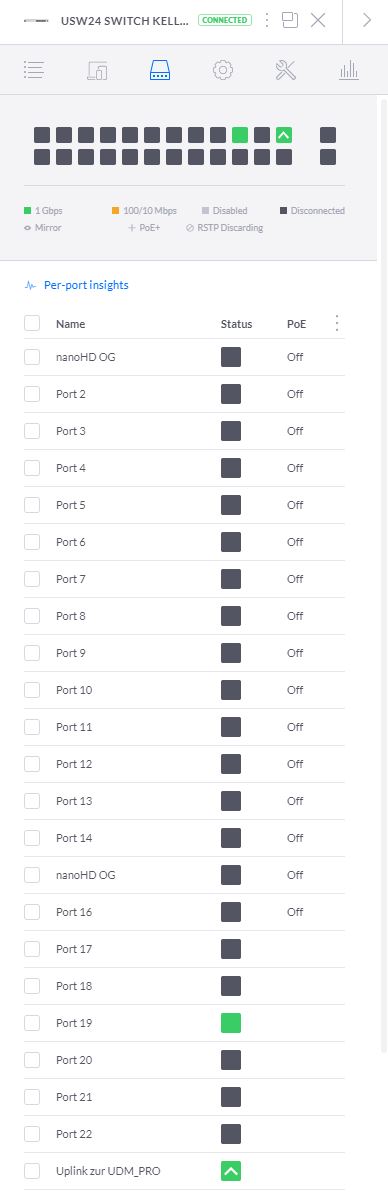Click the green uplink port in diagram

[x=284, y=135]
